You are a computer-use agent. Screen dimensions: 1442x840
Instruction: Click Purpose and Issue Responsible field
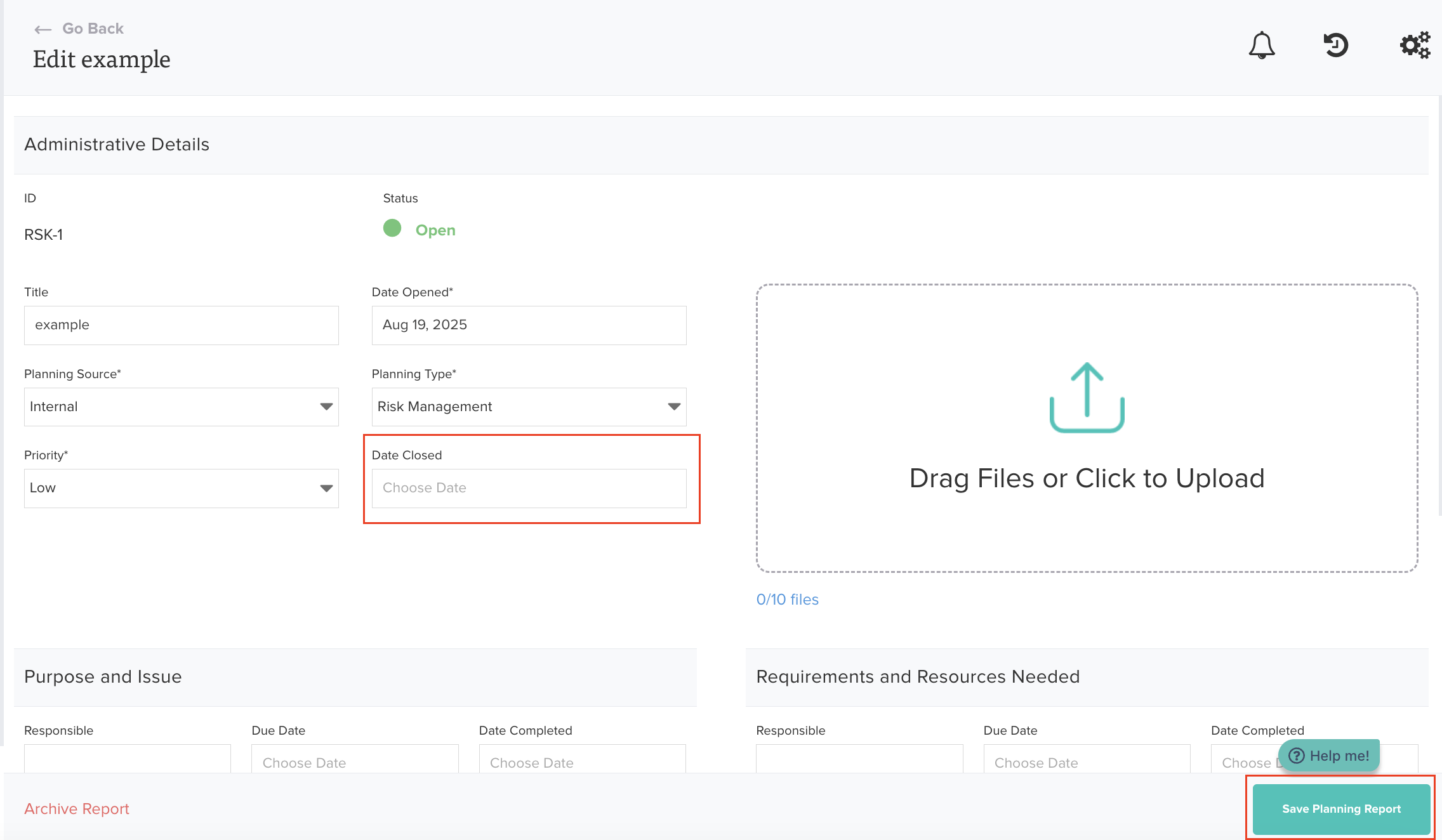[127, 759]
